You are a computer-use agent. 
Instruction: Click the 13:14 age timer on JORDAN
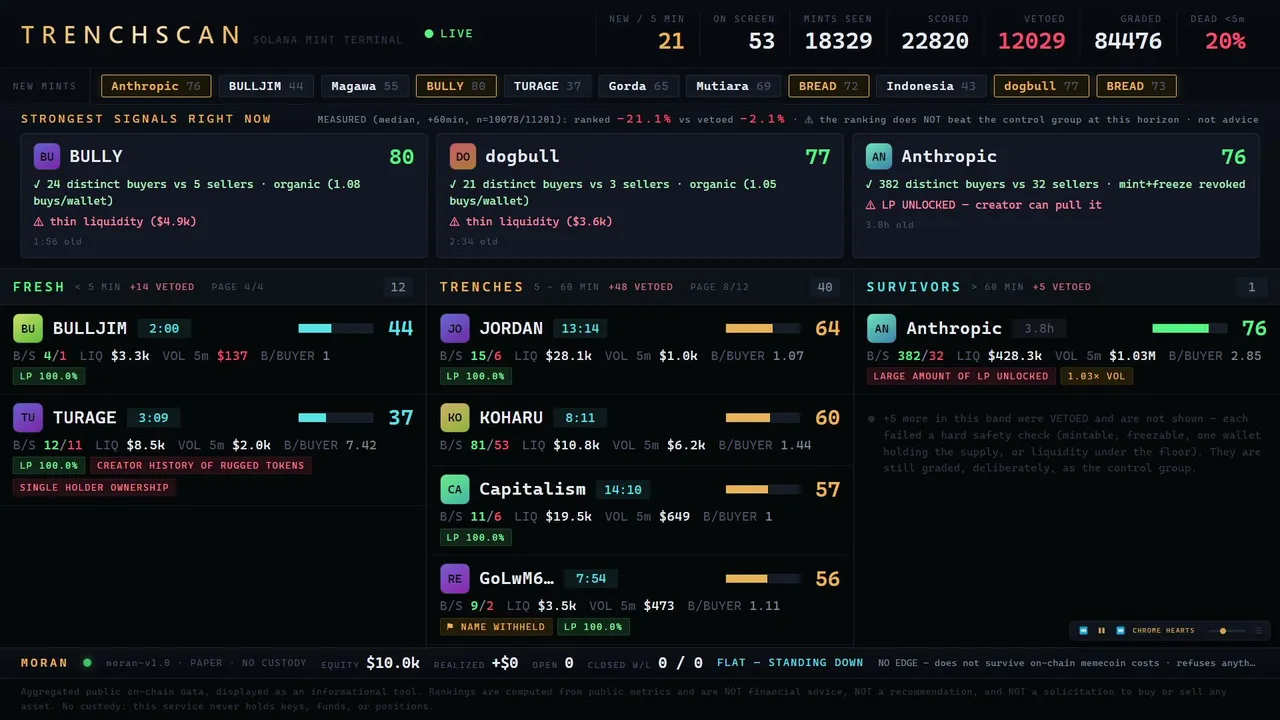coord(580,328)
